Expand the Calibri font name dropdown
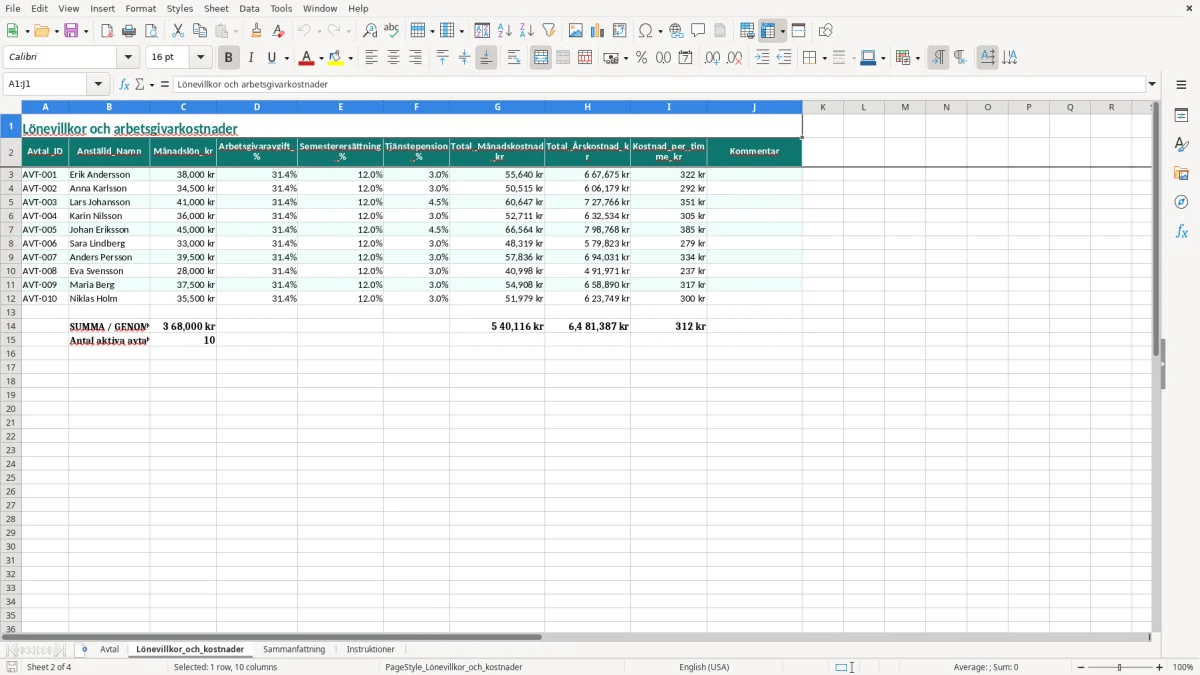Screen dimensions: 1200x675 128,58
